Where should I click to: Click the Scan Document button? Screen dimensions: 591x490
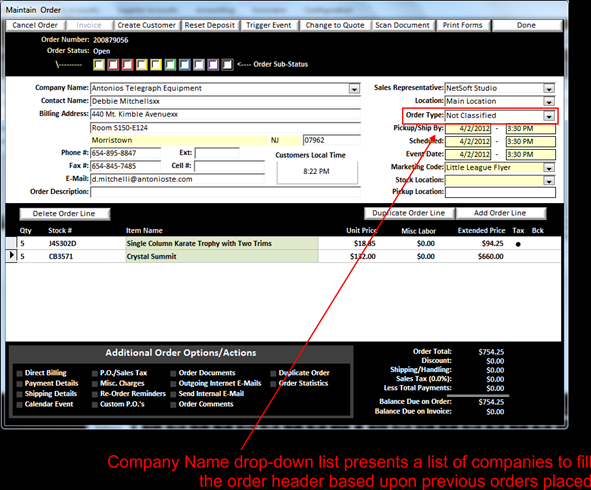[x=402, y=25]
